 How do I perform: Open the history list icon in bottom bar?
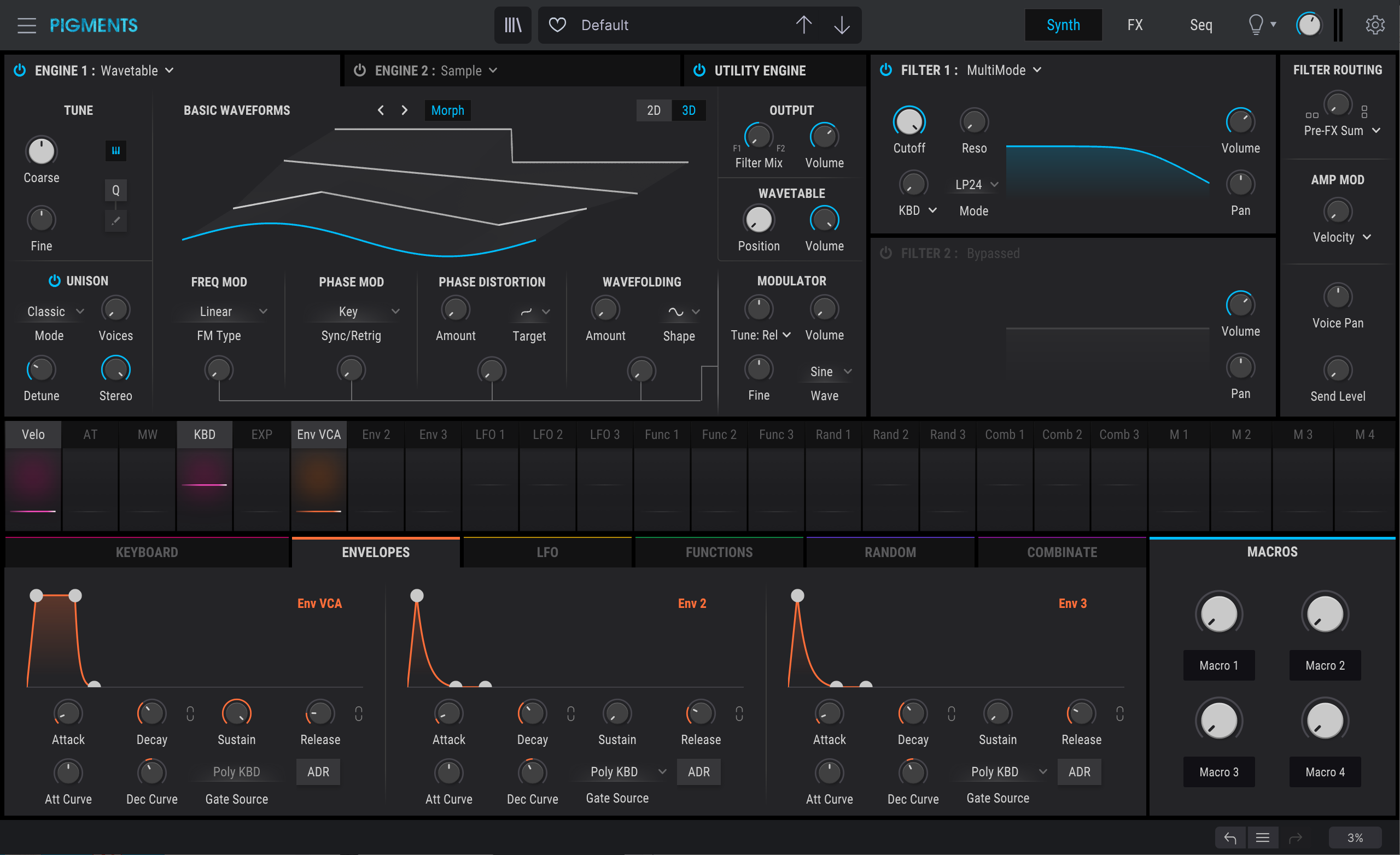[x=1263, y=838]
